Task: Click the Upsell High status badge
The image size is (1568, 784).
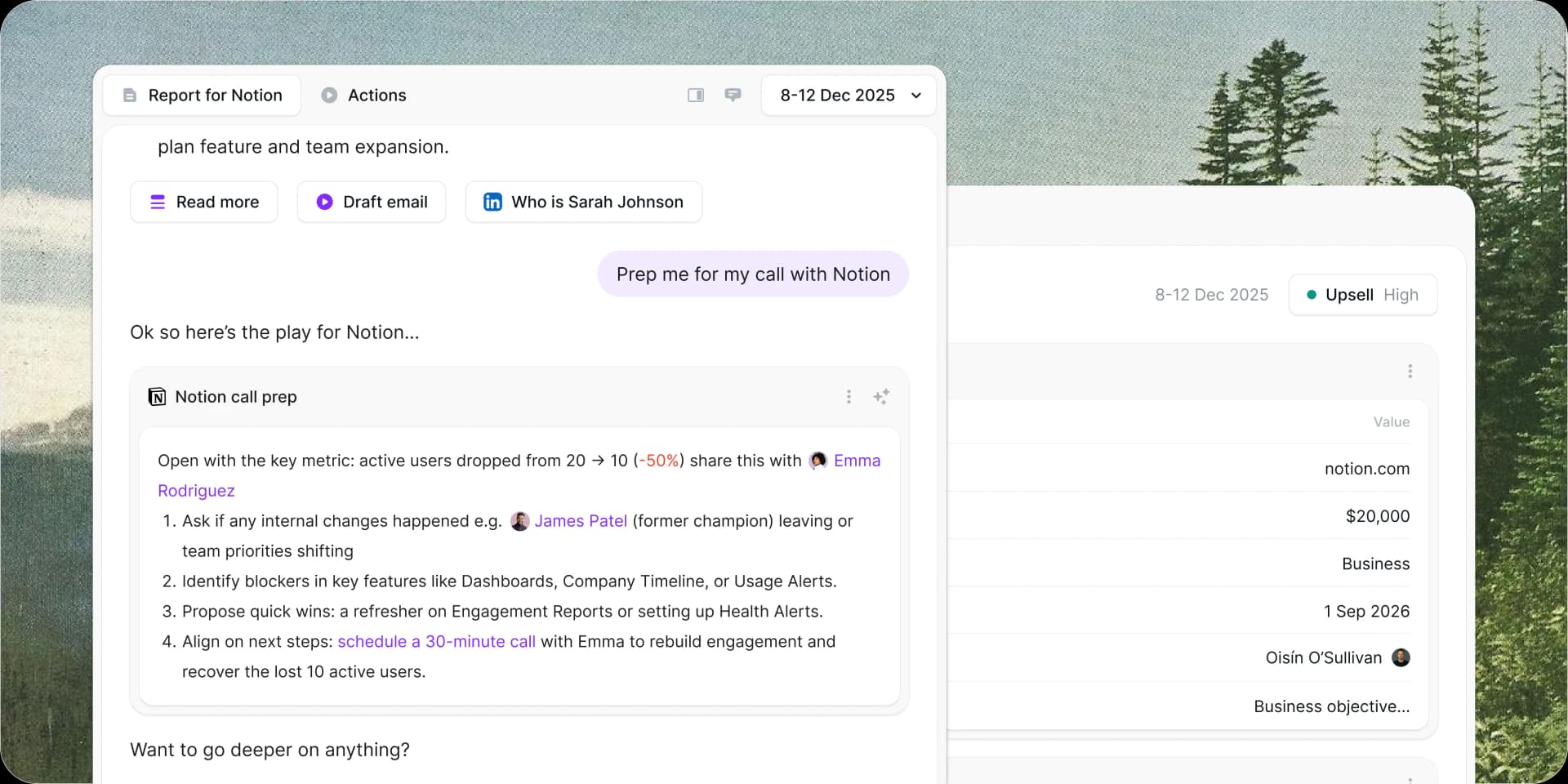Action: (x=1363, y=295)
